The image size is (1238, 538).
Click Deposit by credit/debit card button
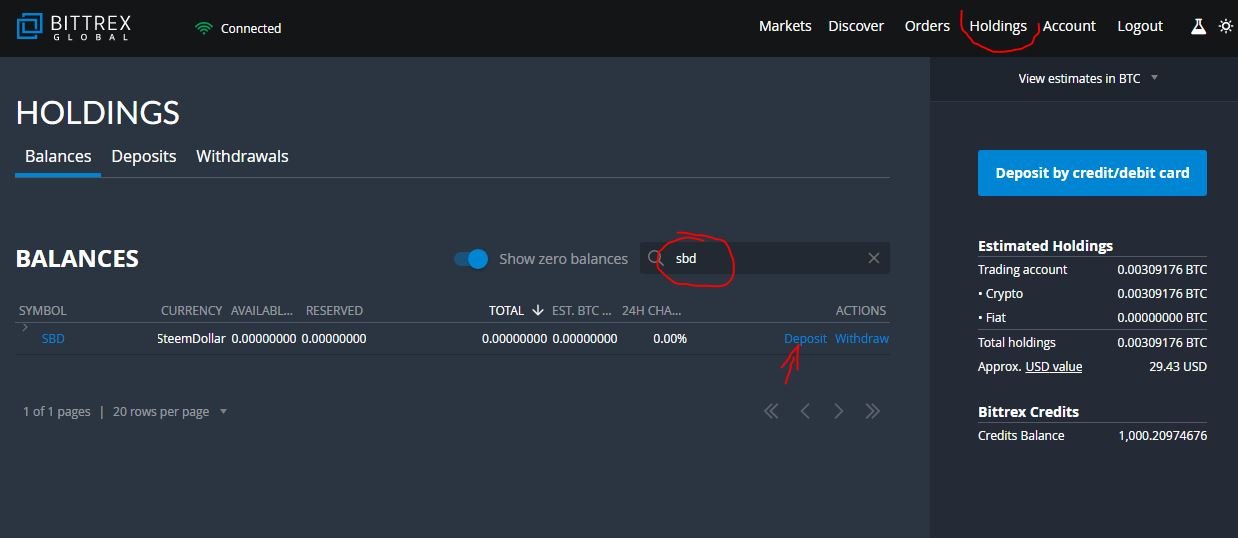(x=1092, y=173)
